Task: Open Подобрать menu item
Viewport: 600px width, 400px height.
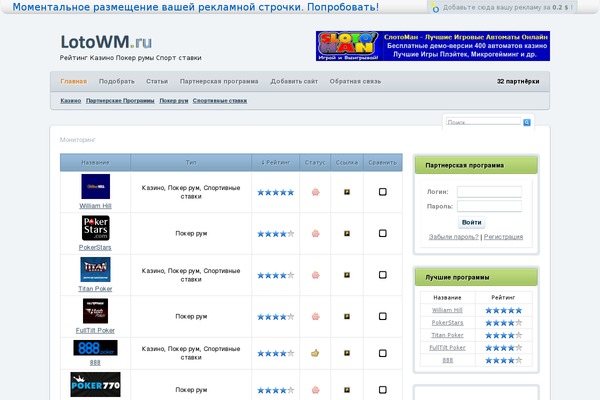Action: [x=117, y=81]
